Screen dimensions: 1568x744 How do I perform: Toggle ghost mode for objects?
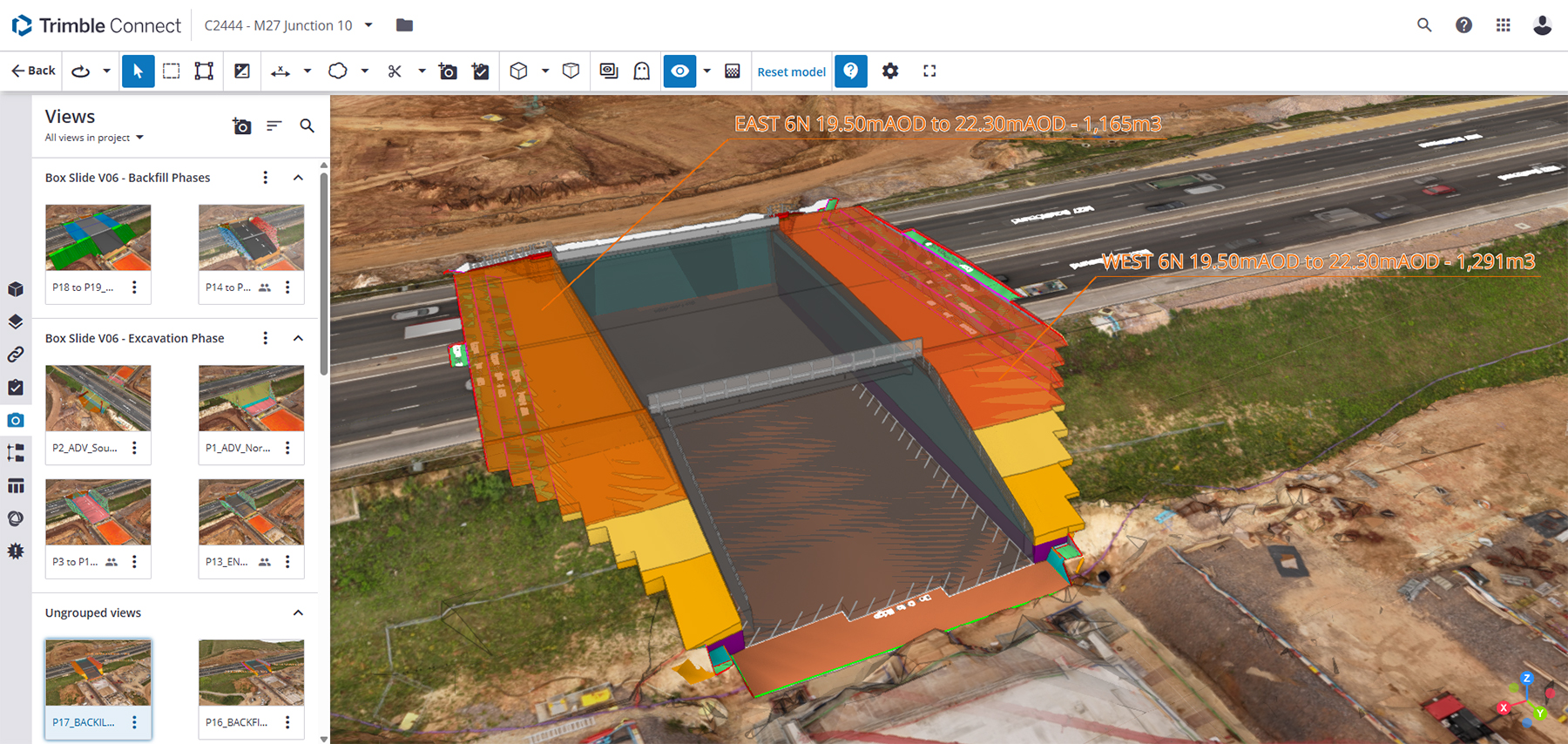[641, 71]
